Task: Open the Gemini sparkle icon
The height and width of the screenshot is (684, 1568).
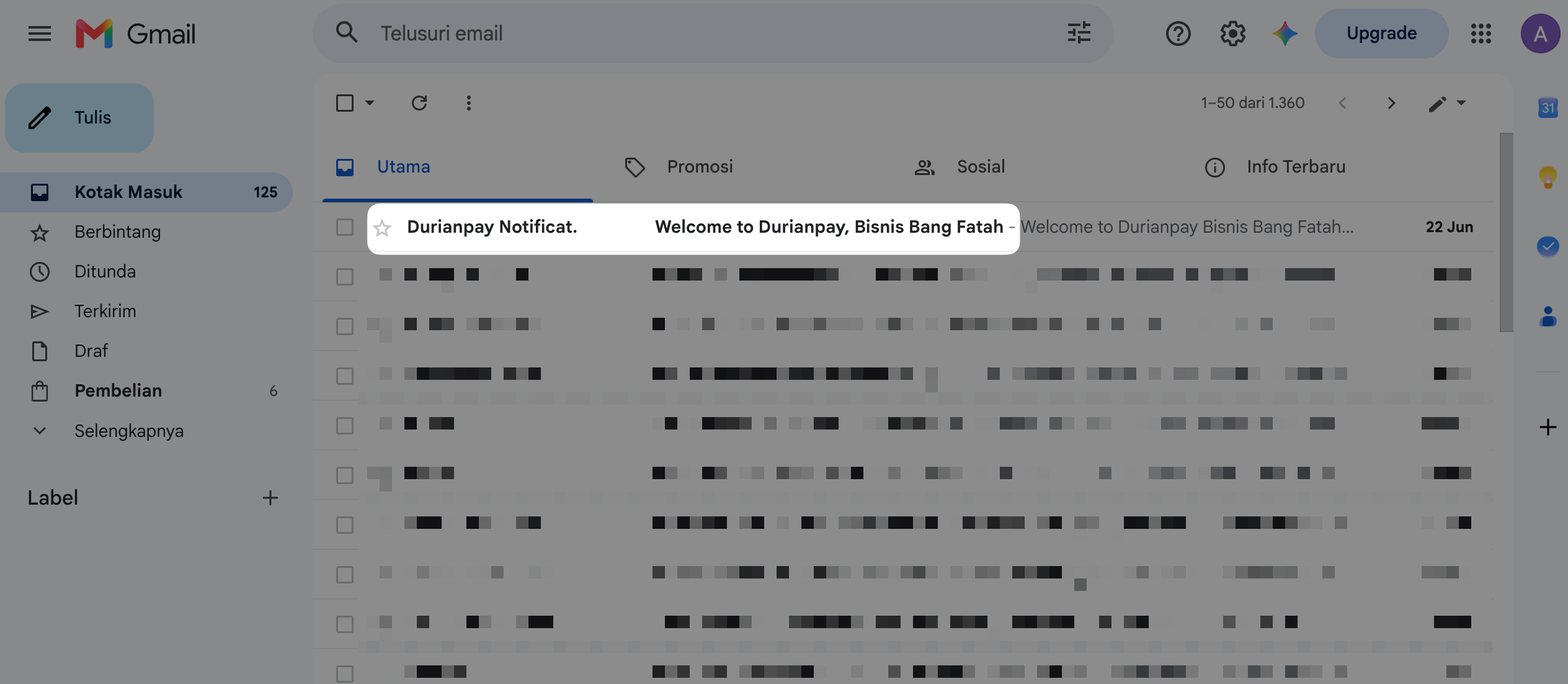Action: coord(1285,34)
